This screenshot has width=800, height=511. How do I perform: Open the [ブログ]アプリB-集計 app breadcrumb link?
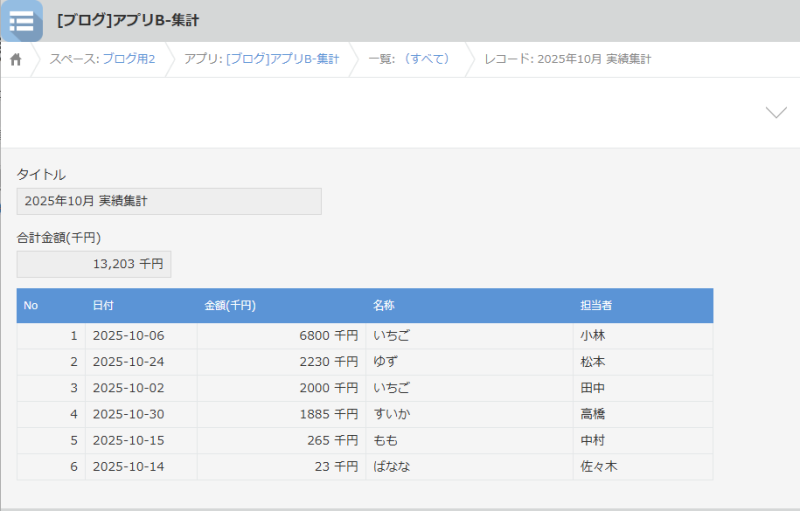[283, 60]
